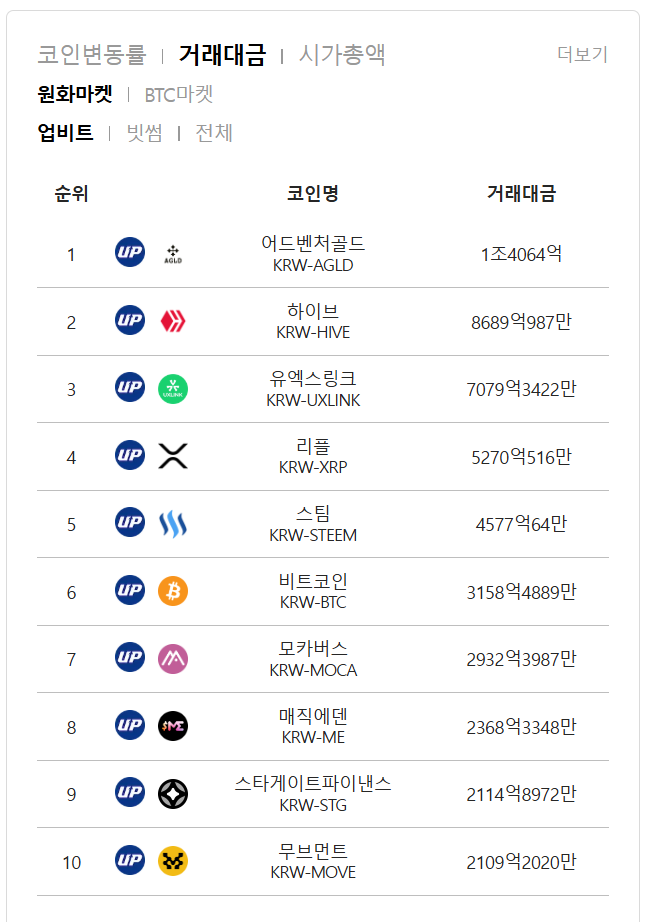Click the orange Bitcoin icon

coord(173,591)
